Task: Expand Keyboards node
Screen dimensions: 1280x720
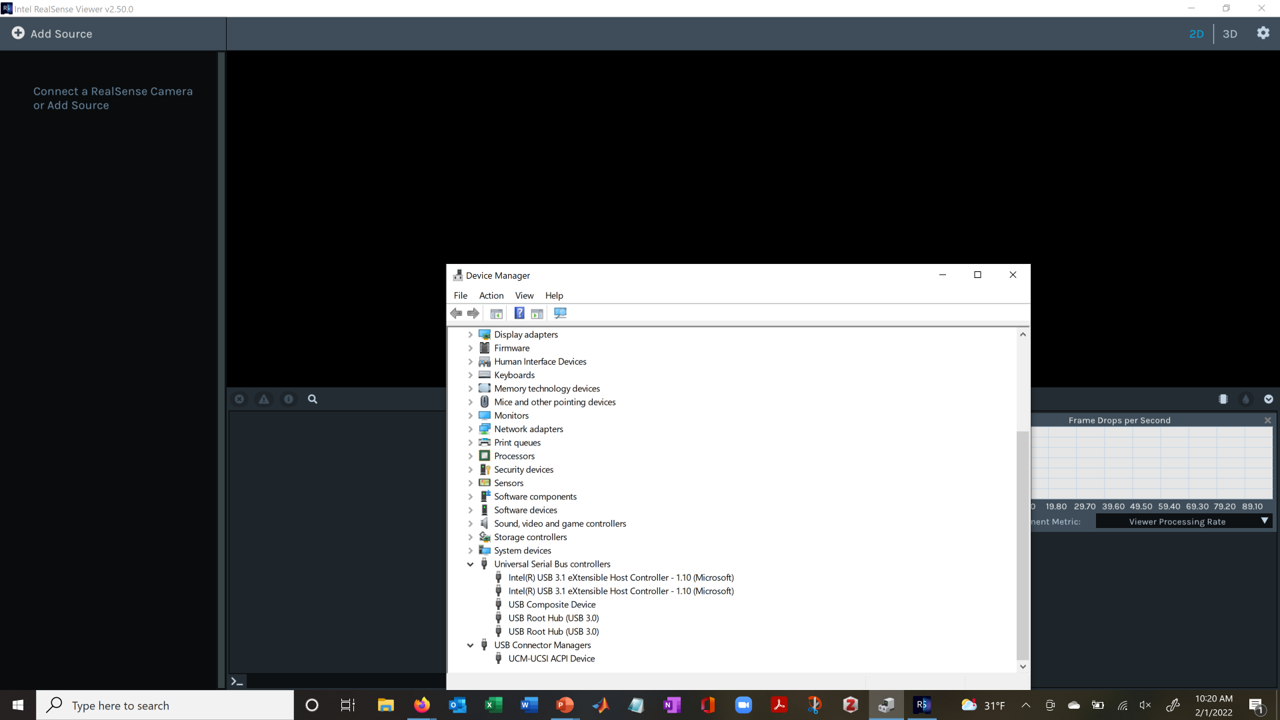Action: click(x=470, y=375)
